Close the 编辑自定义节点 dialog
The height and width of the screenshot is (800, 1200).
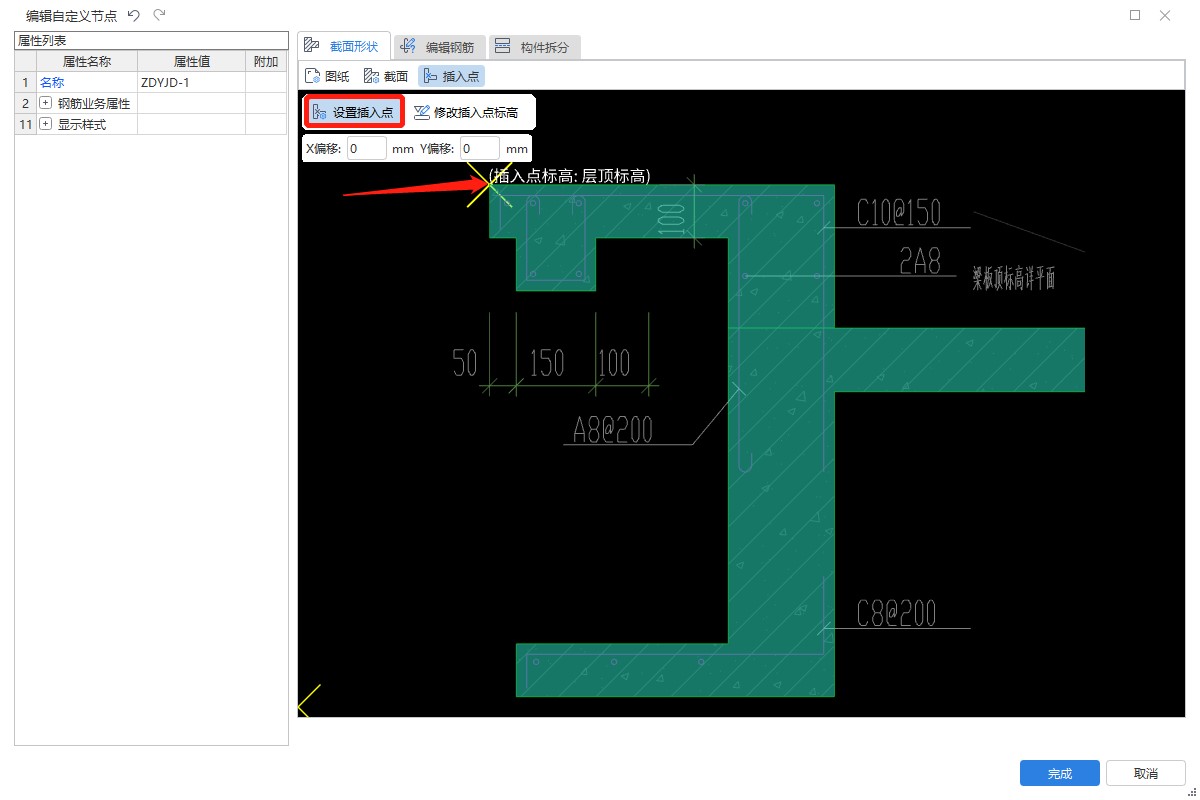[1165, 15]
